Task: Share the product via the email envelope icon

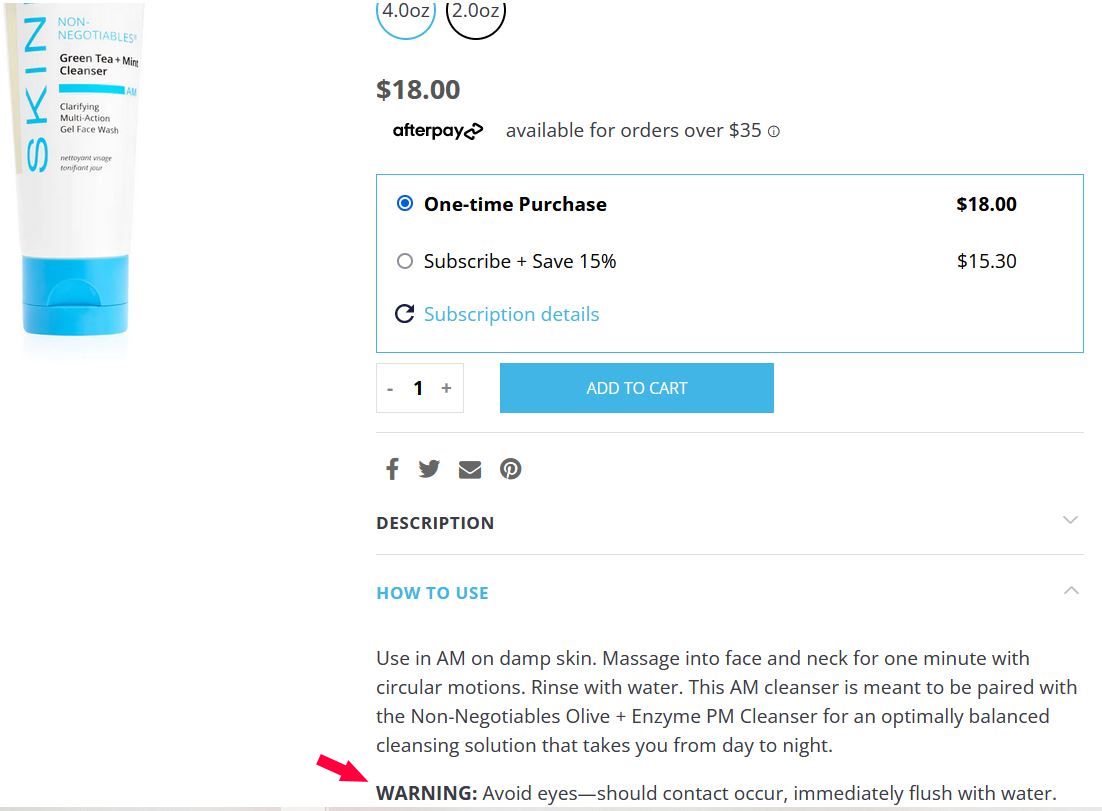Action: point(470,468)
